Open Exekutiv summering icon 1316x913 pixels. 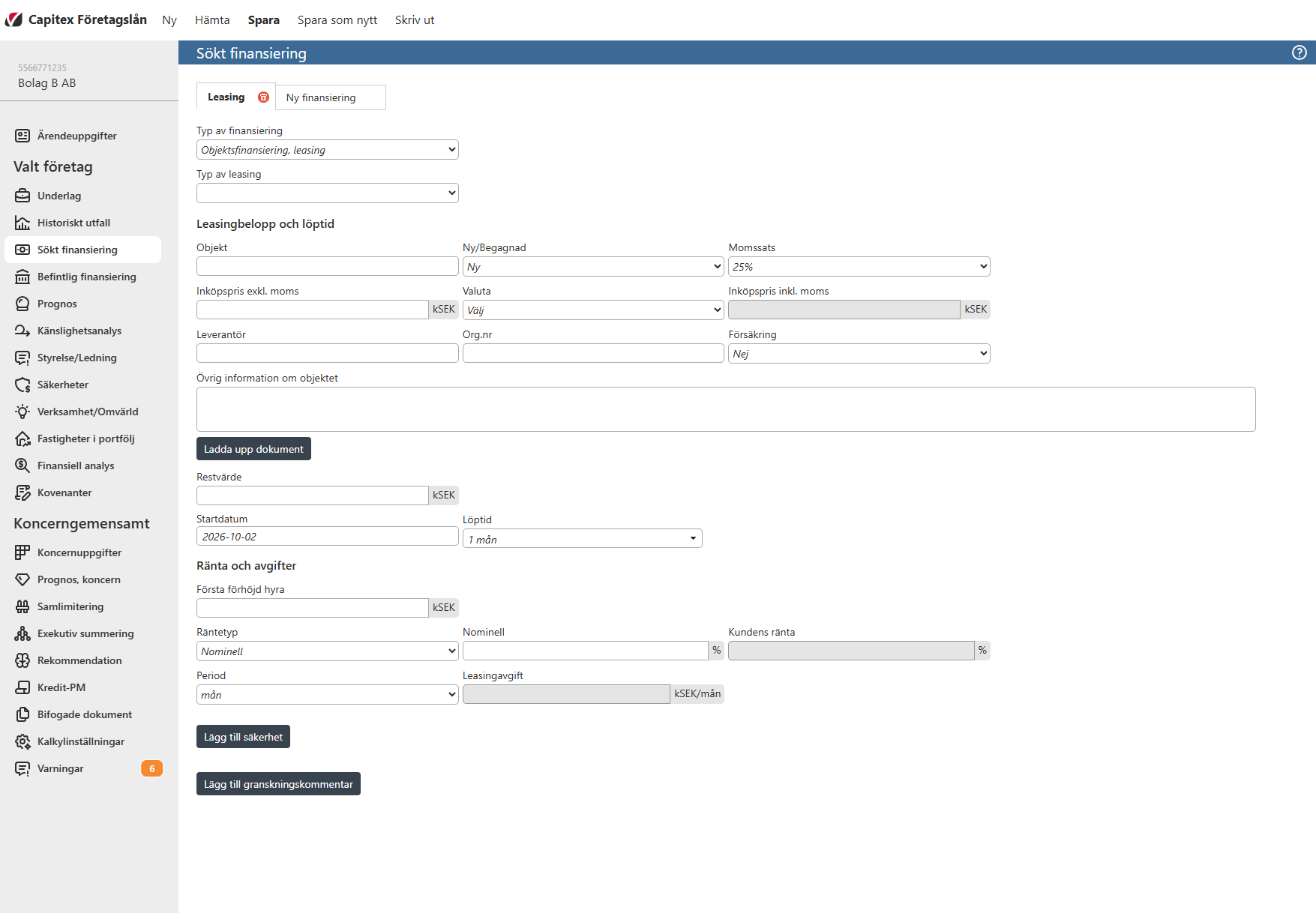(22, 633)
